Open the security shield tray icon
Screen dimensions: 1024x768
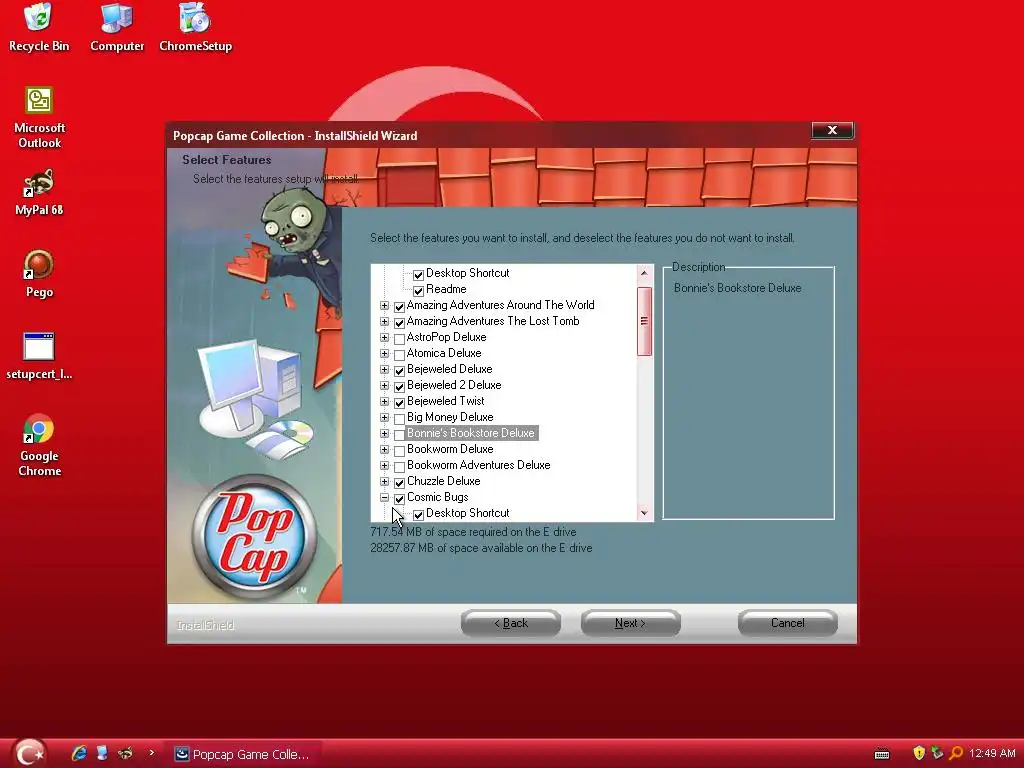point(919,753)
